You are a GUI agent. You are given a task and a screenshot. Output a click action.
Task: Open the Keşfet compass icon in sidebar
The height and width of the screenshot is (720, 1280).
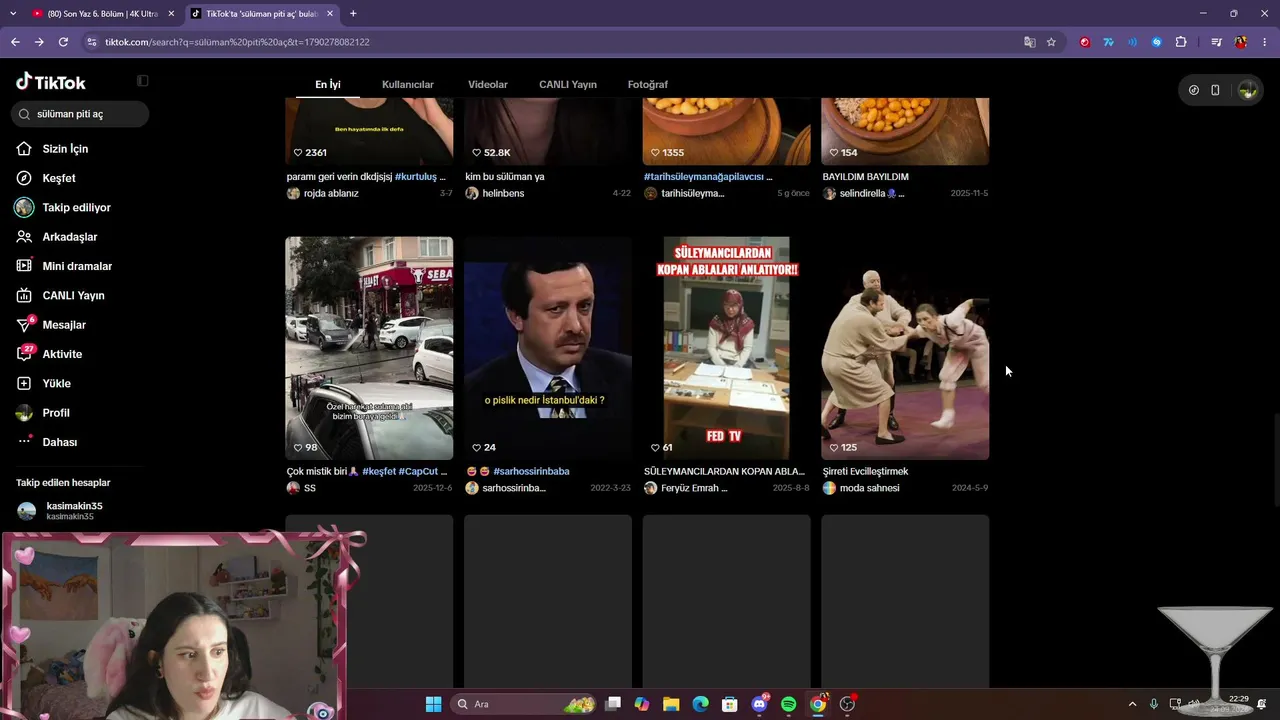(x=24, y=178)
